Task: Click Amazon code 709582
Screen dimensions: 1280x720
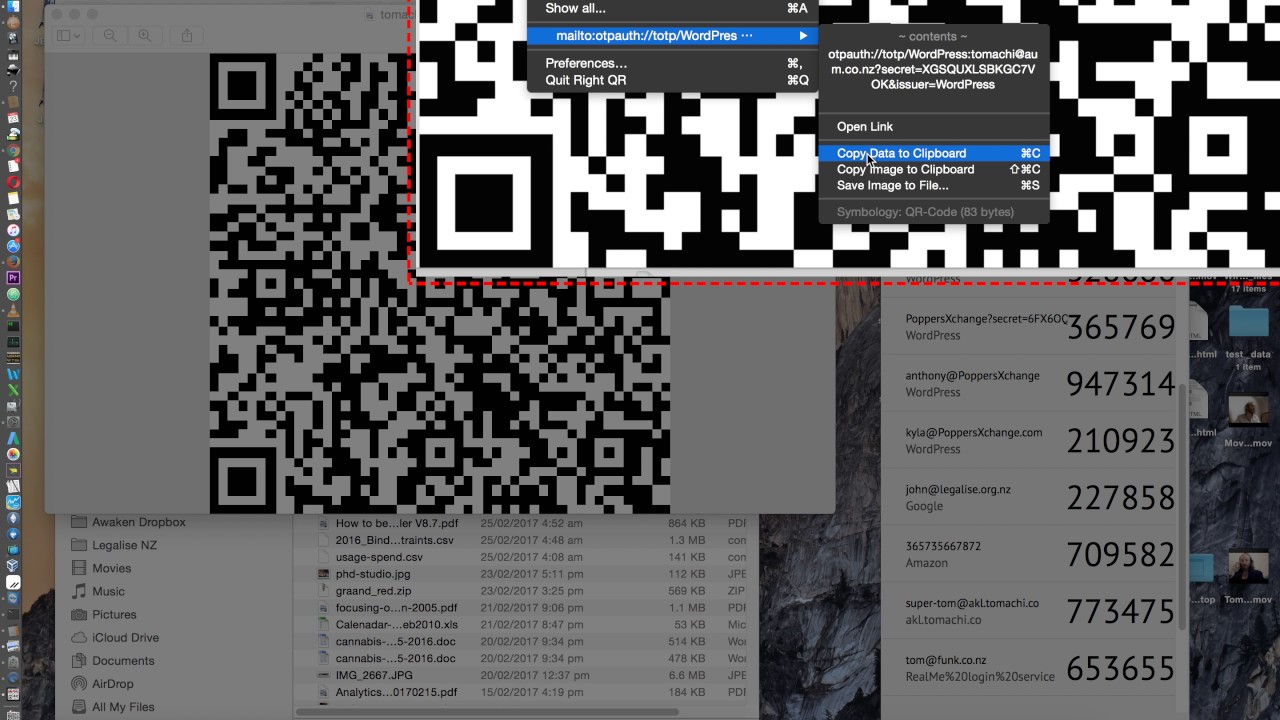Action: coord(1120,554)
